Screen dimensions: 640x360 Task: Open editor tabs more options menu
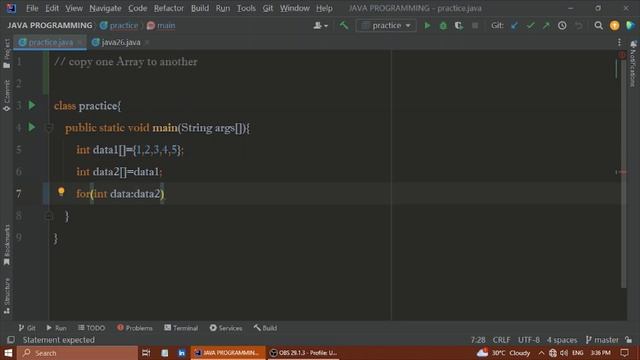(619, 42)
